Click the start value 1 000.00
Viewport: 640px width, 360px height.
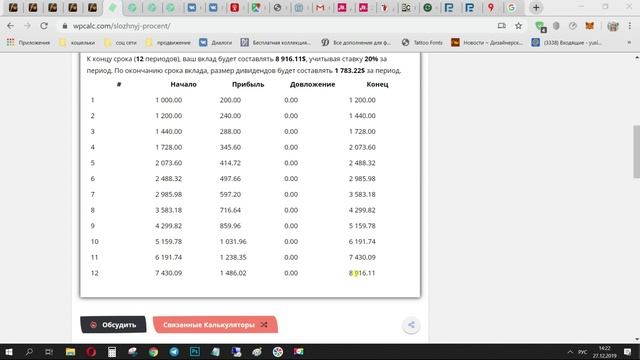(169, 100)
